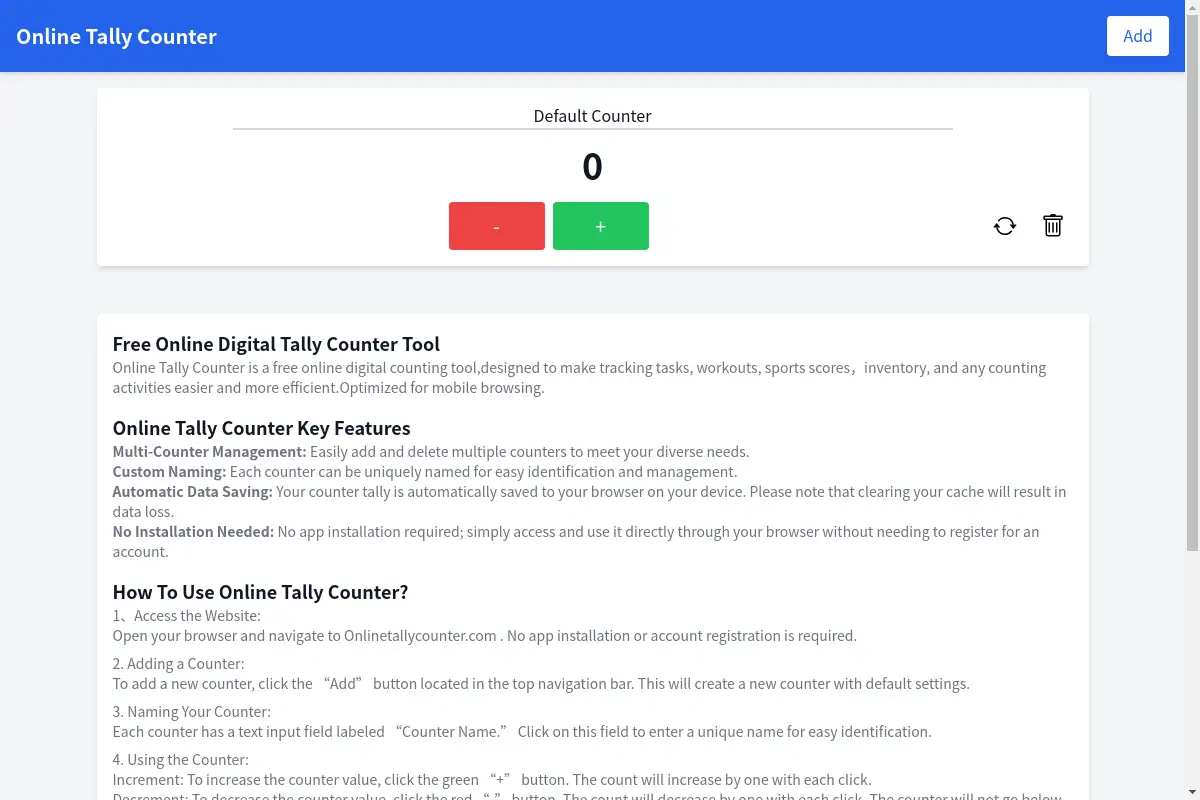The image size is (1200, 800).
Task: Click step '4. Using the Counter:' text
Action: click(180, 759)
